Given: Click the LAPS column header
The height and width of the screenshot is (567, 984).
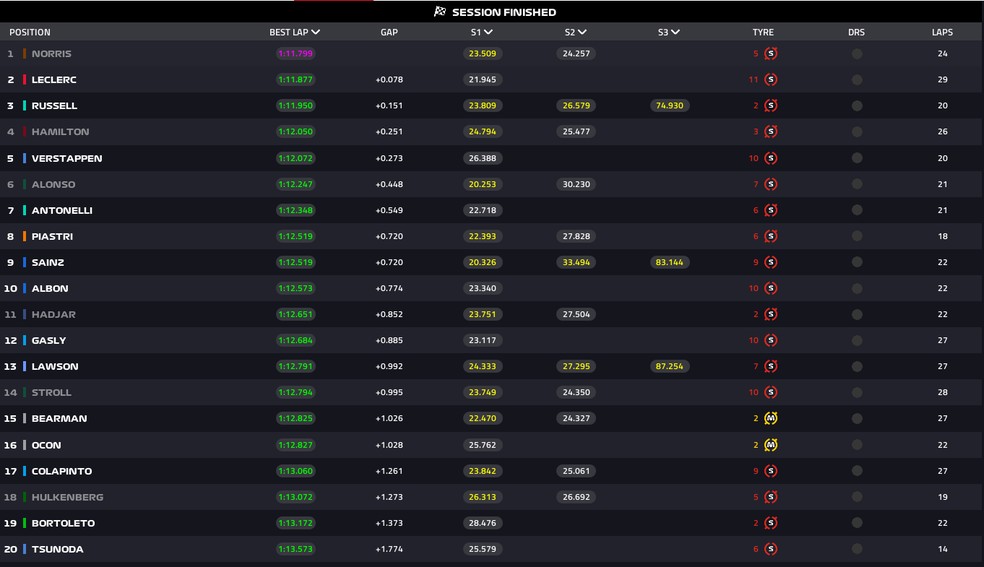Looking at the screenshot, I should [942, 32].
